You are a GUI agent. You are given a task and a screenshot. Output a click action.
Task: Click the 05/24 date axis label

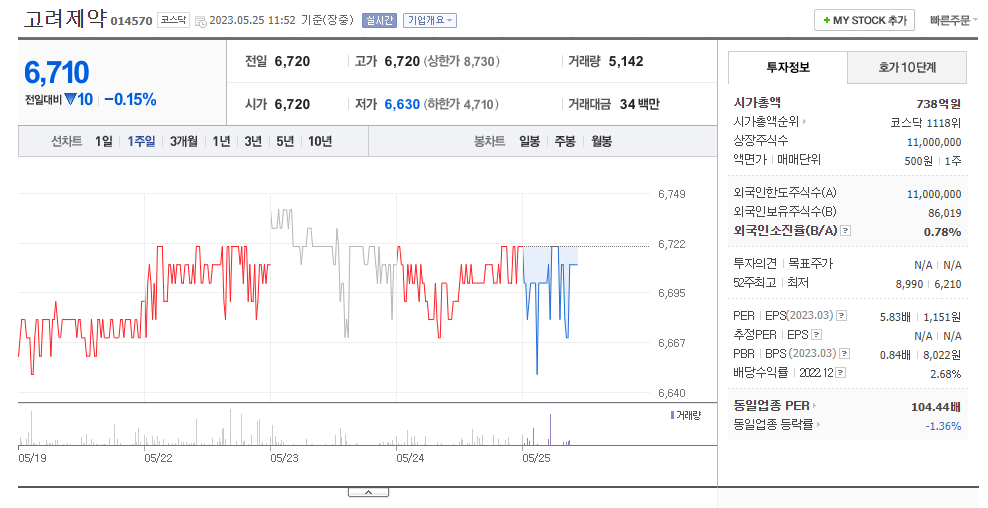click(410, 458)
